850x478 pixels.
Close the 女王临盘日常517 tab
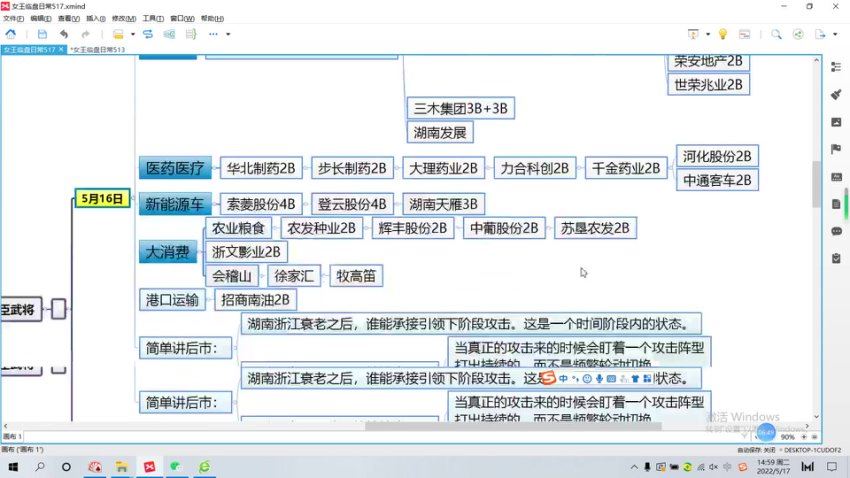point(61,49)
